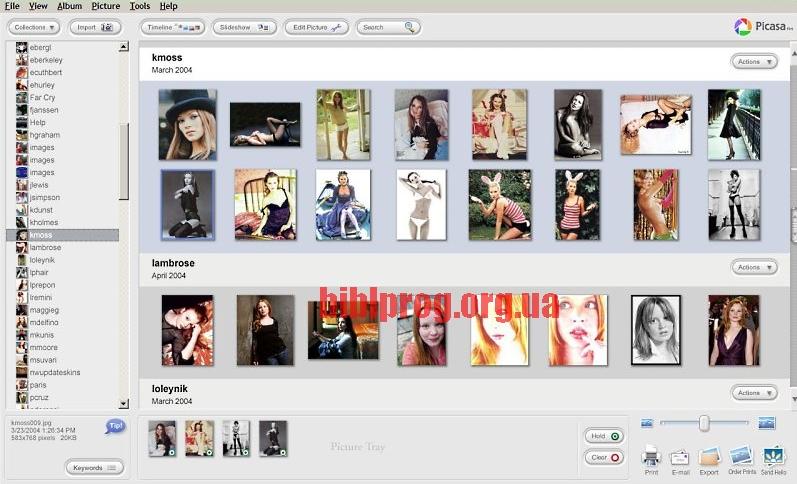This screenshot has height=484, width=797.
Task: Open the Collections dropdown
Action: (34, 27)
